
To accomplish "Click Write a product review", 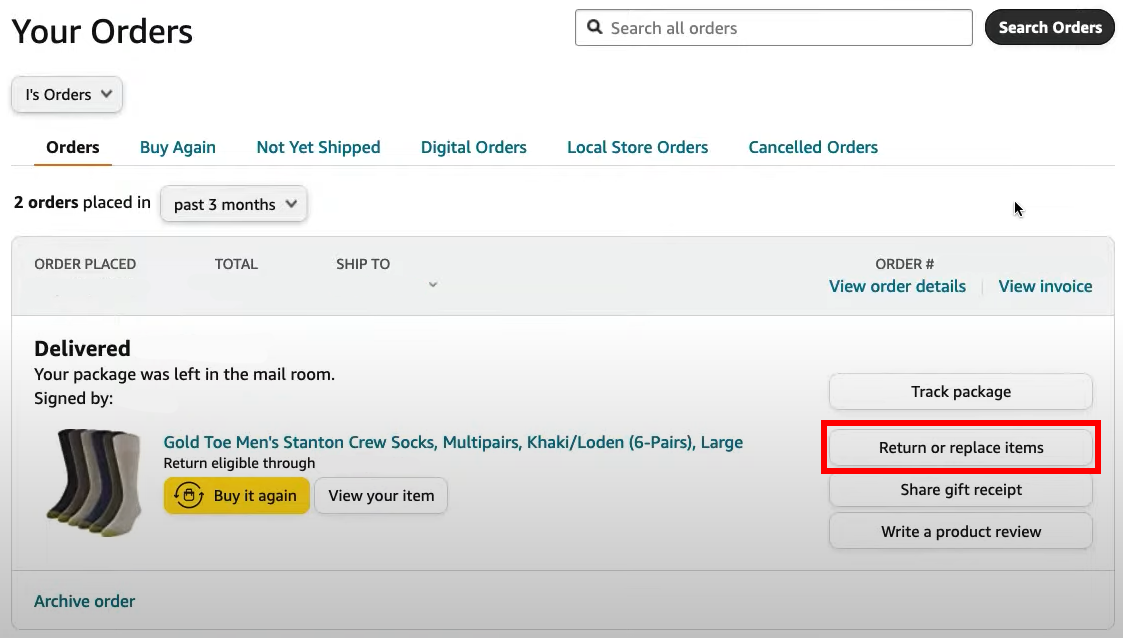I will pos(959,531).
